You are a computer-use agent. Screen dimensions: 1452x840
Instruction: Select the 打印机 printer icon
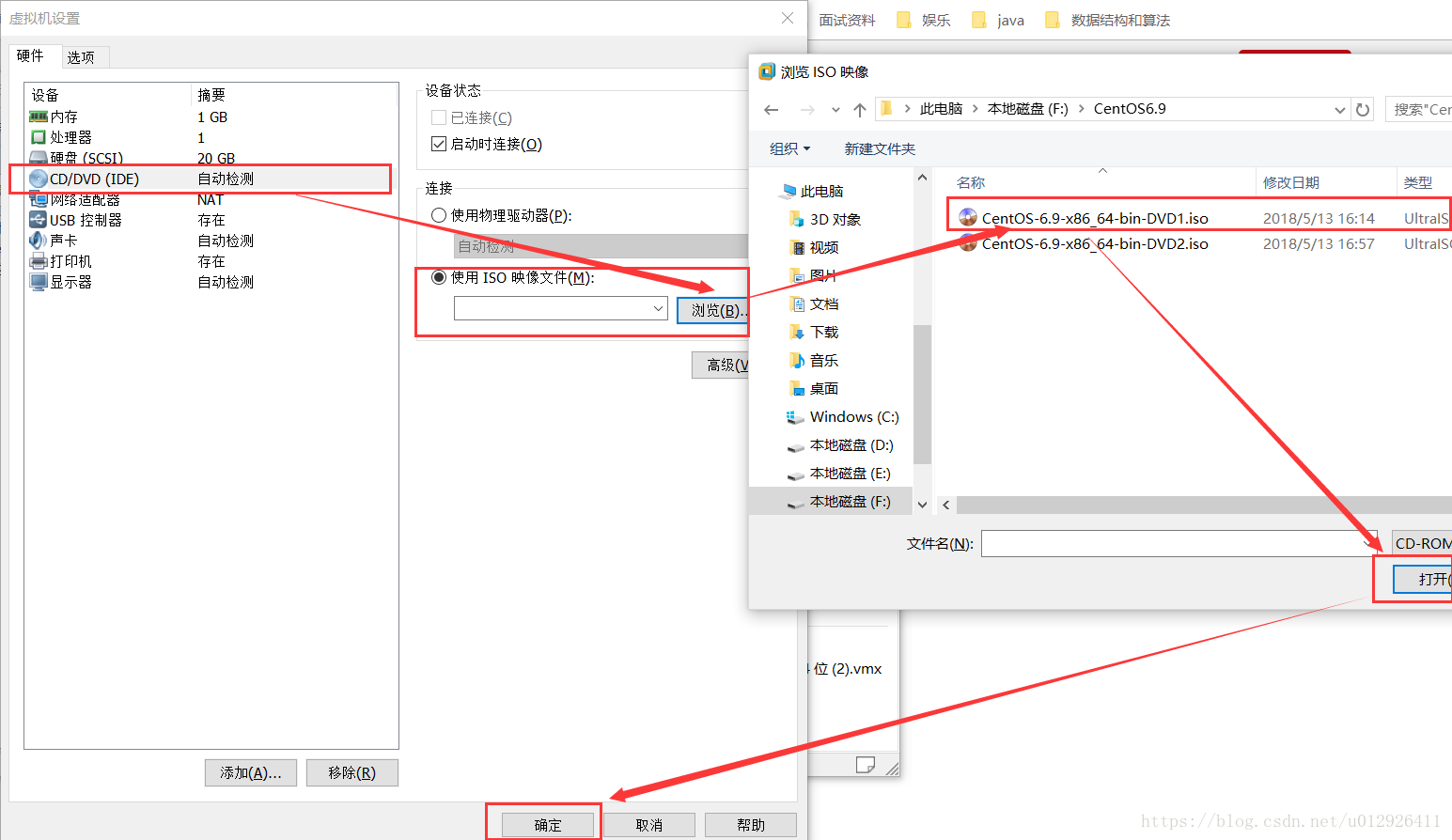pos(39,261)
